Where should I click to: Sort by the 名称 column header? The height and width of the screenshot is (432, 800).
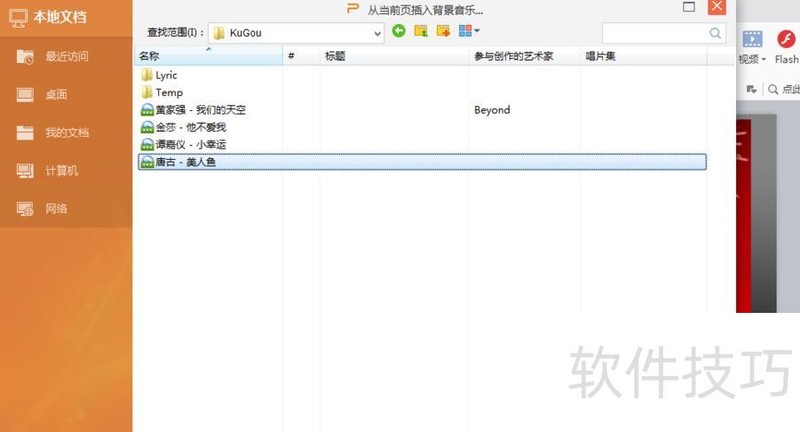coord(208,56)
